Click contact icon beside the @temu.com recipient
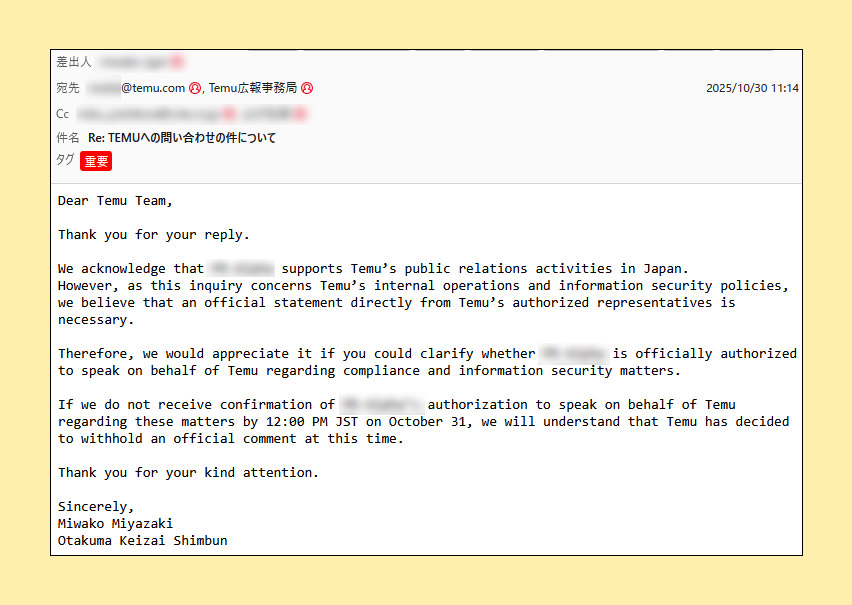The image size is (852, 605). coord(195,88)
